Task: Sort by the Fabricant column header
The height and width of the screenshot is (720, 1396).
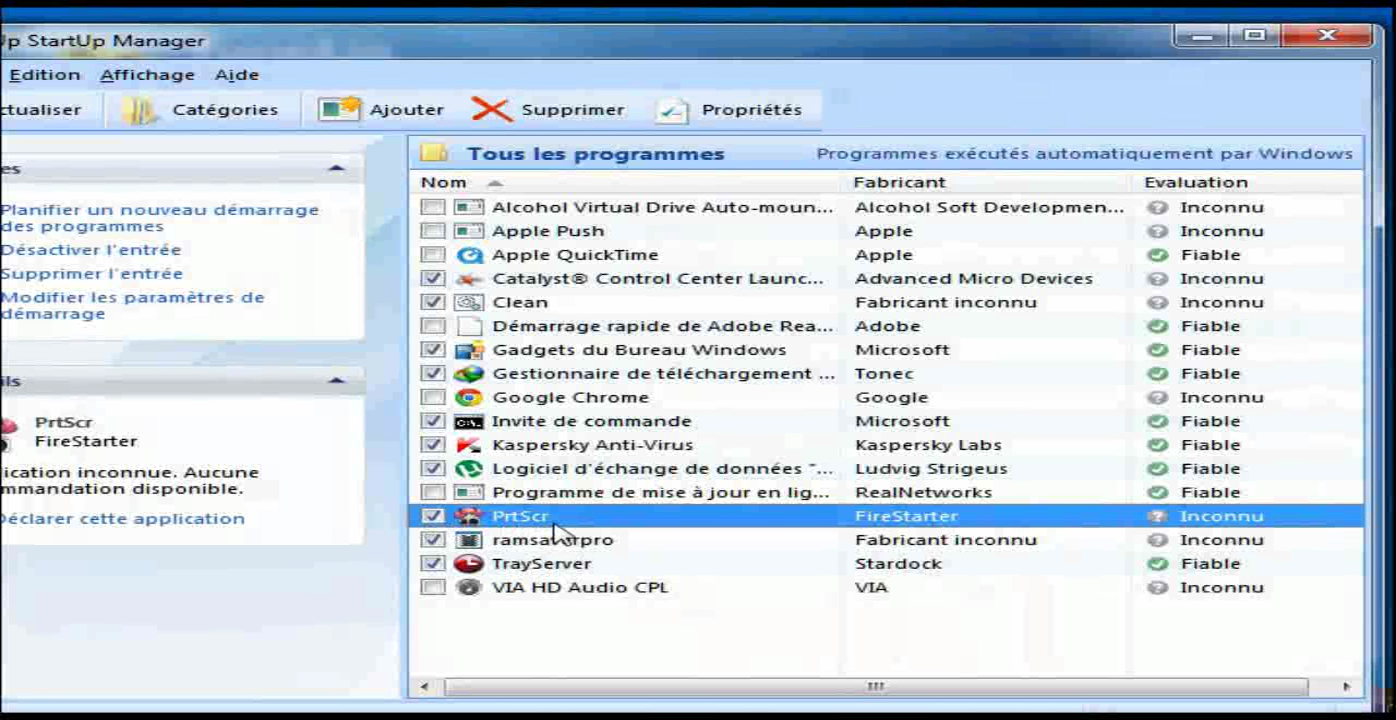Action: [x=899, y=182]
